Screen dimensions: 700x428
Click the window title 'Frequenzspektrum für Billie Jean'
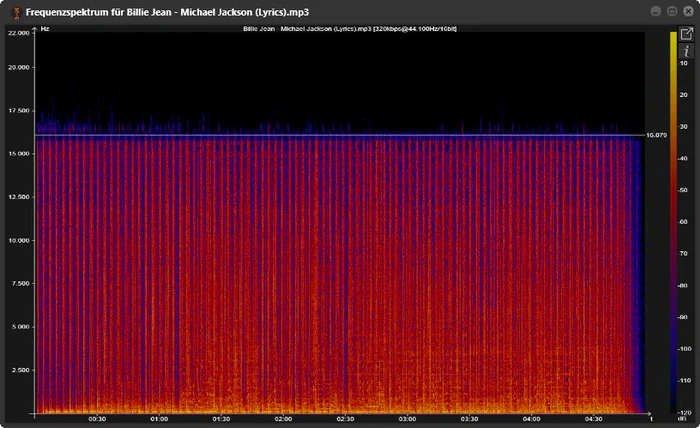[99, 12]
